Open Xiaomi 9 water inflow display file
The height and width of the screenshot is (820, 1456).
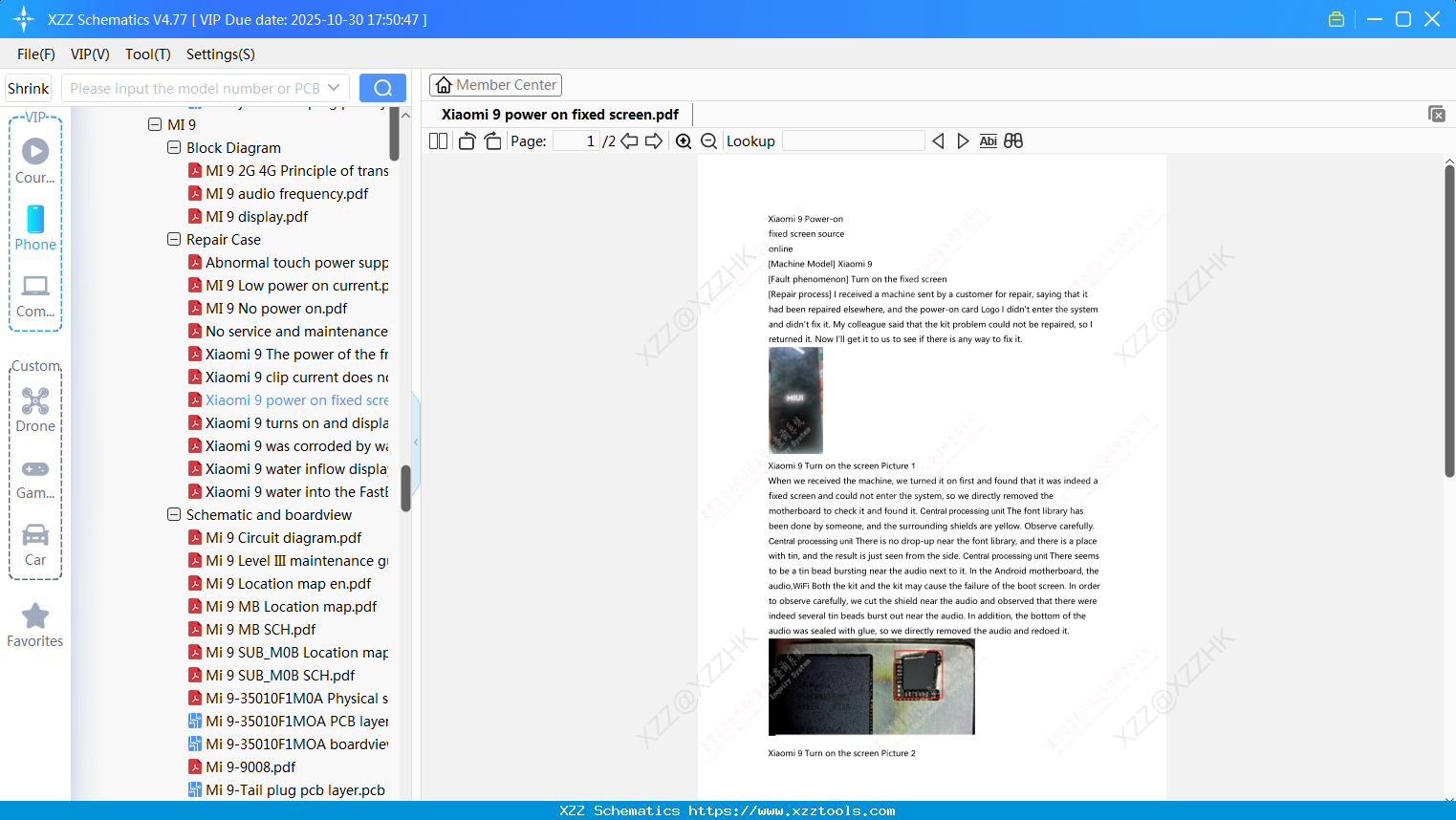[x=288, y=469]
